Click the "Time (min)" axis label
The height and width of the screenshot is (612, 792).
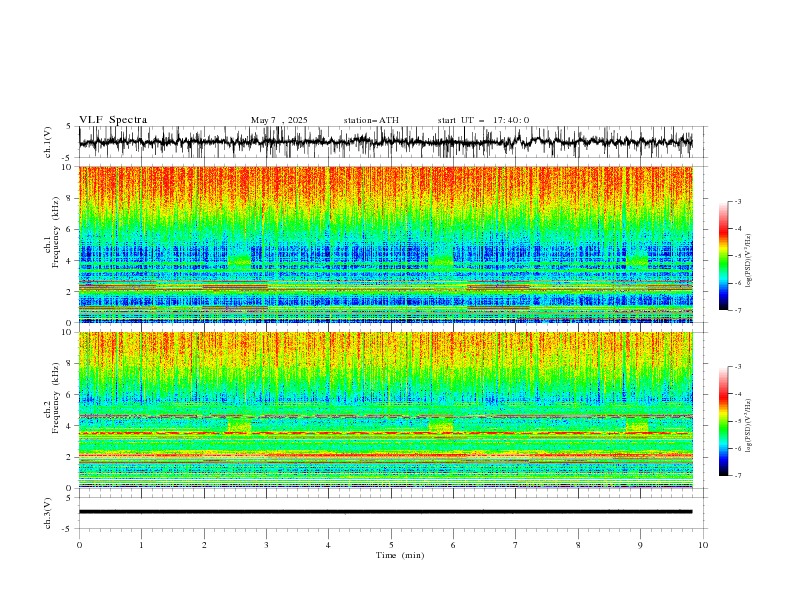point(400,555)
